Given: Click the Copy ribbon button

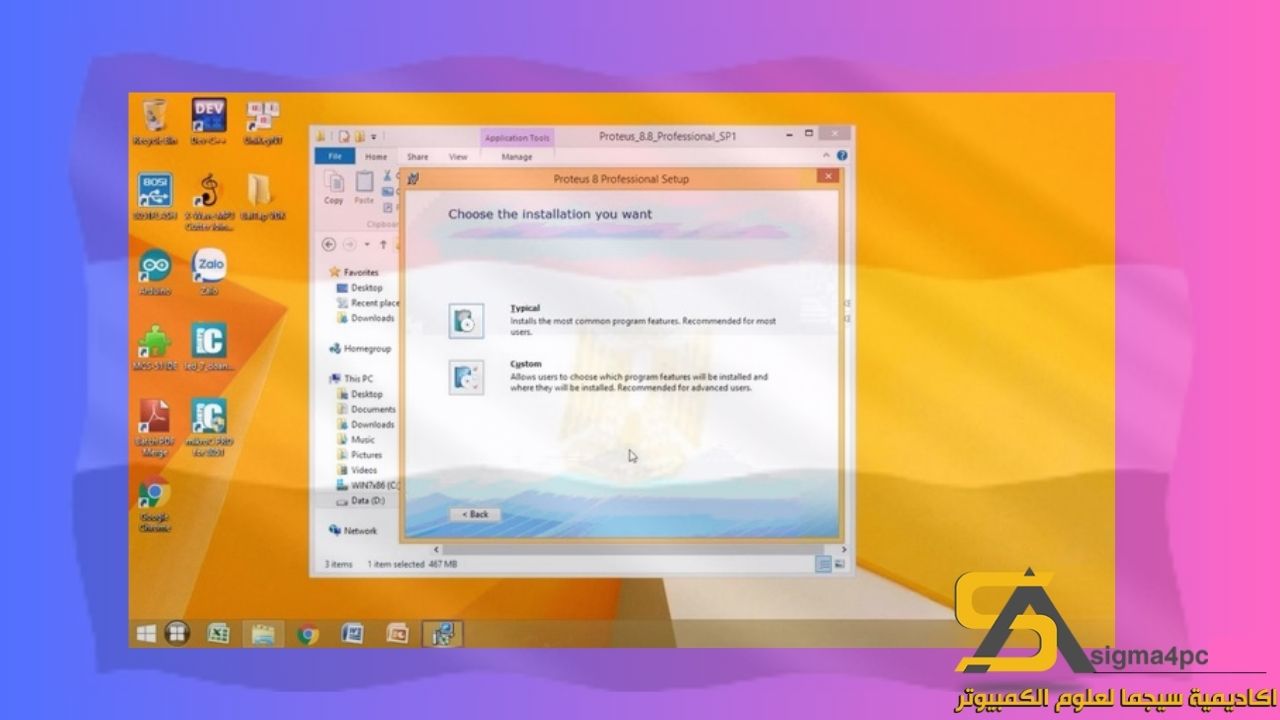Looking at the screenshot, I should coord(334,187).
